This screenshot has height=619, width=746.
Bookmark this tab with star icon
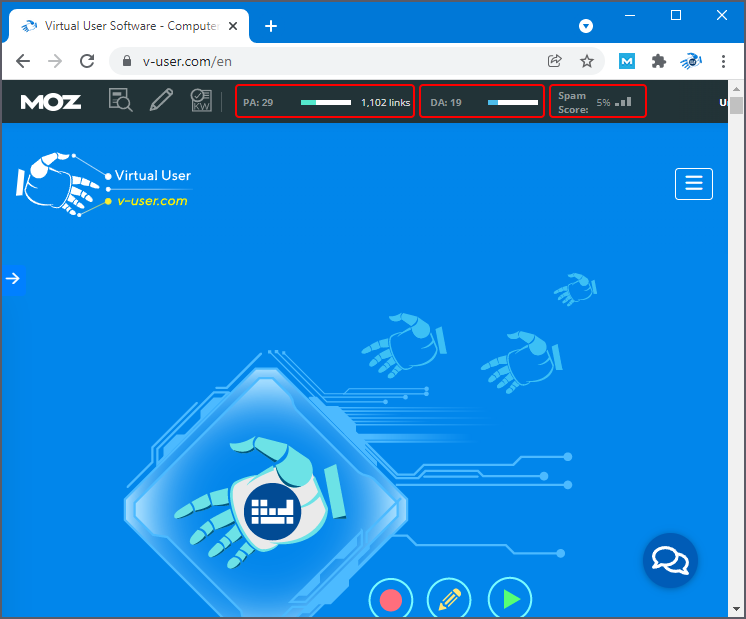pyautogui.click(x=587, y=61)
